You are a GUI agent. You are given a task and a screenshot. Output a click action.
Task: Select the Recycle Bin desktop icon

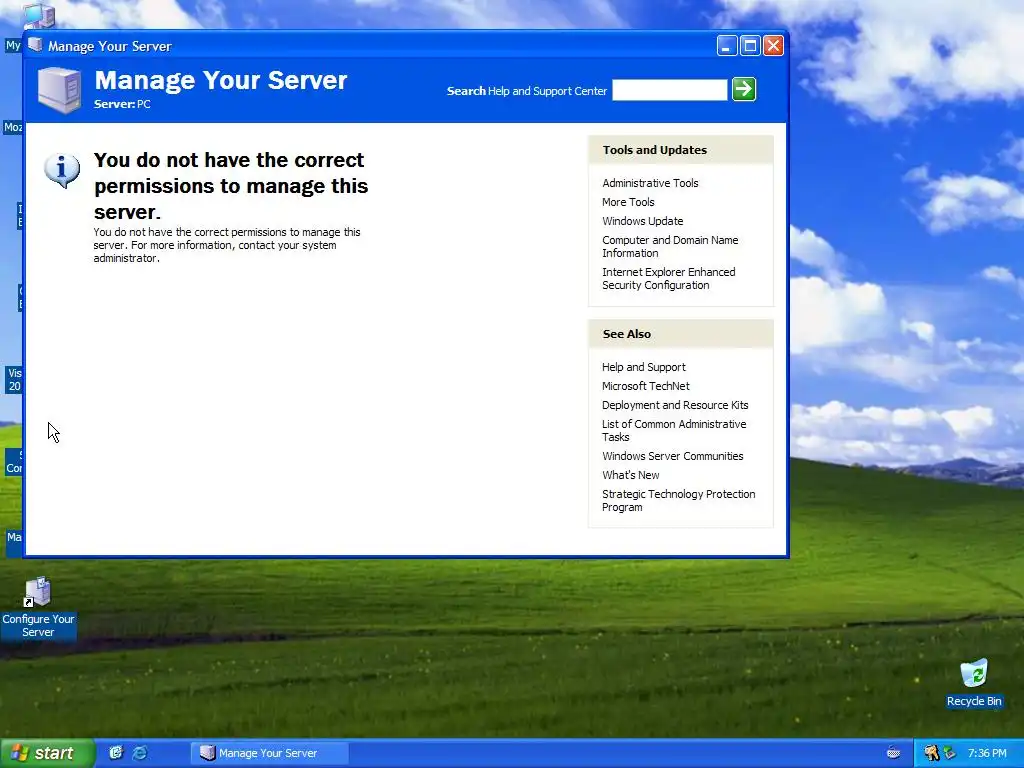tap(974, 682)
